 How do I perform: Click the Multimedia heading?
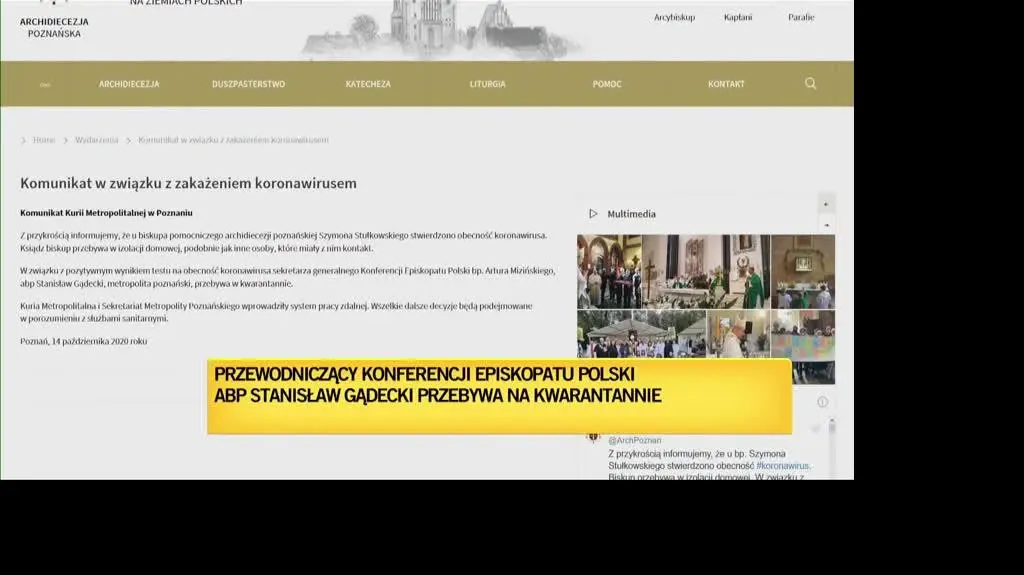pos(632,214)
